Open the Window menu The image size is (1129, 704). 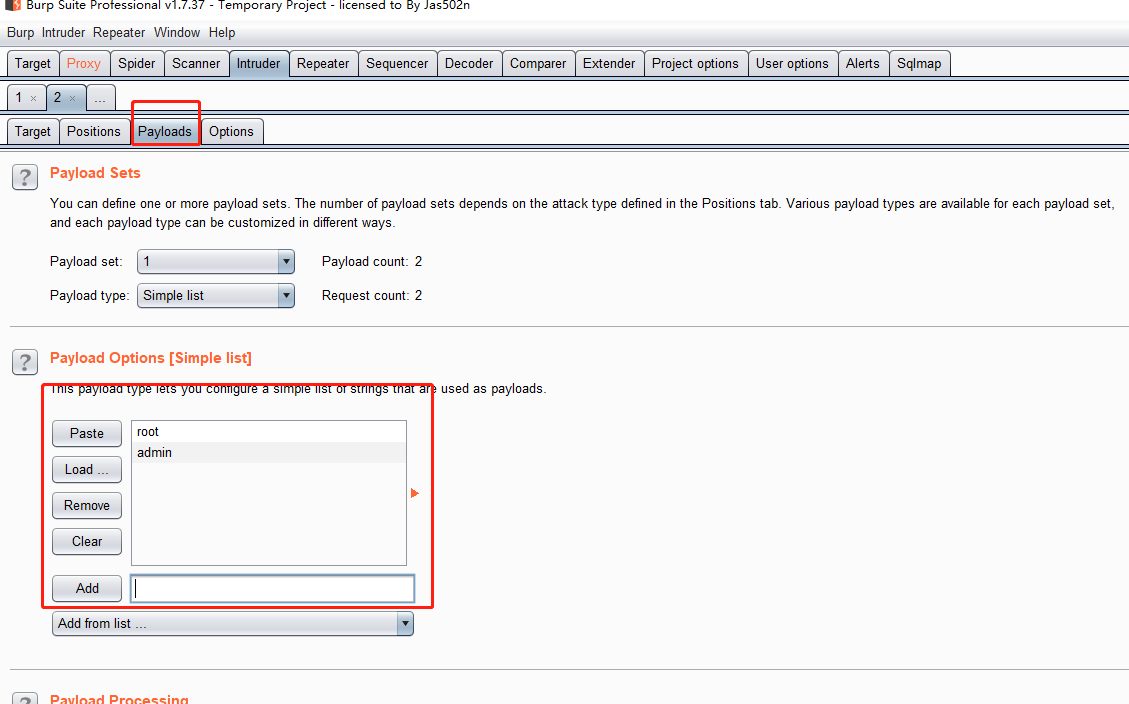176,32
